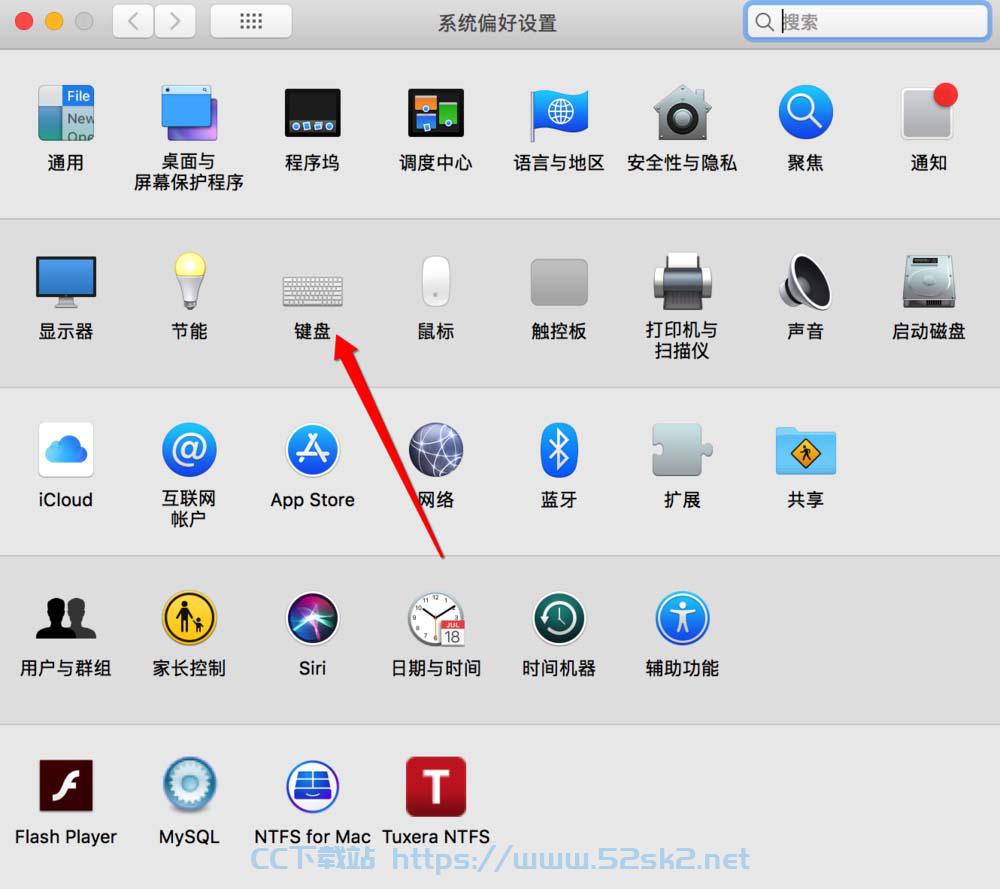
Task: Click the back navigation arrow
Action: 133,22
